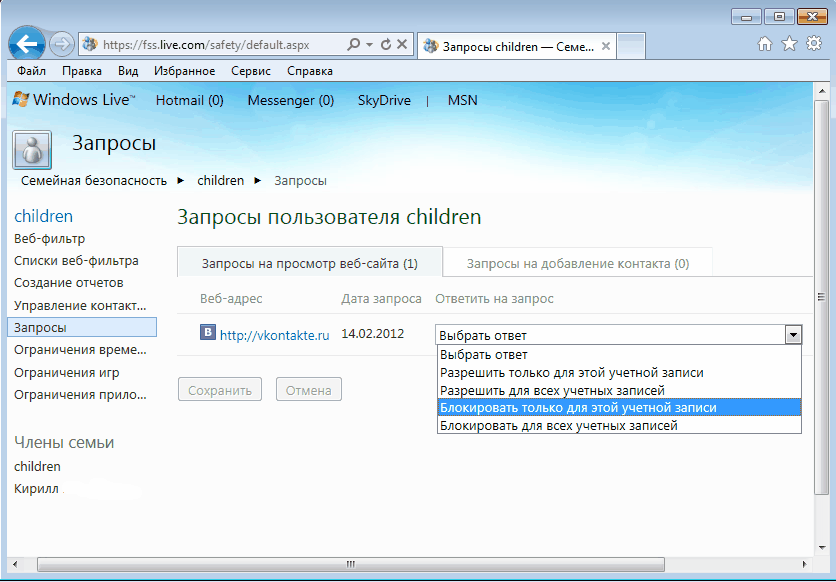Screen dimensions: 836x582
Task: Open the Вид menu
Action: point(128,71)
